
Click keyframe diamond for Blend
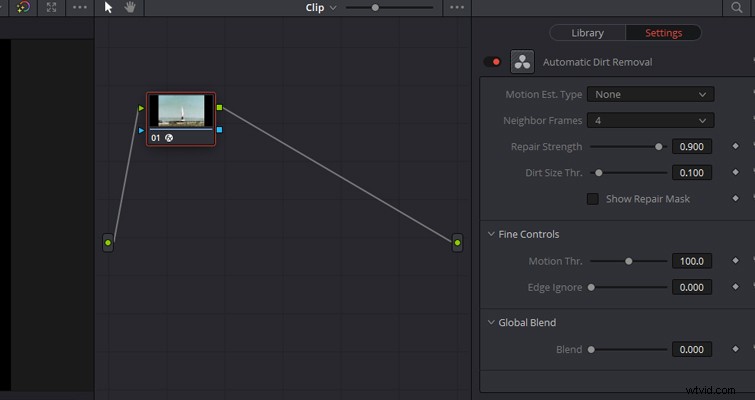pos(735,349)
